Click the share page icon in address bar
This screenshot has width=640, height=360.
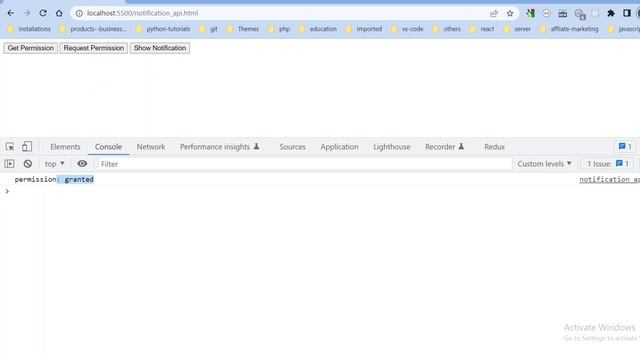point(494,13)
